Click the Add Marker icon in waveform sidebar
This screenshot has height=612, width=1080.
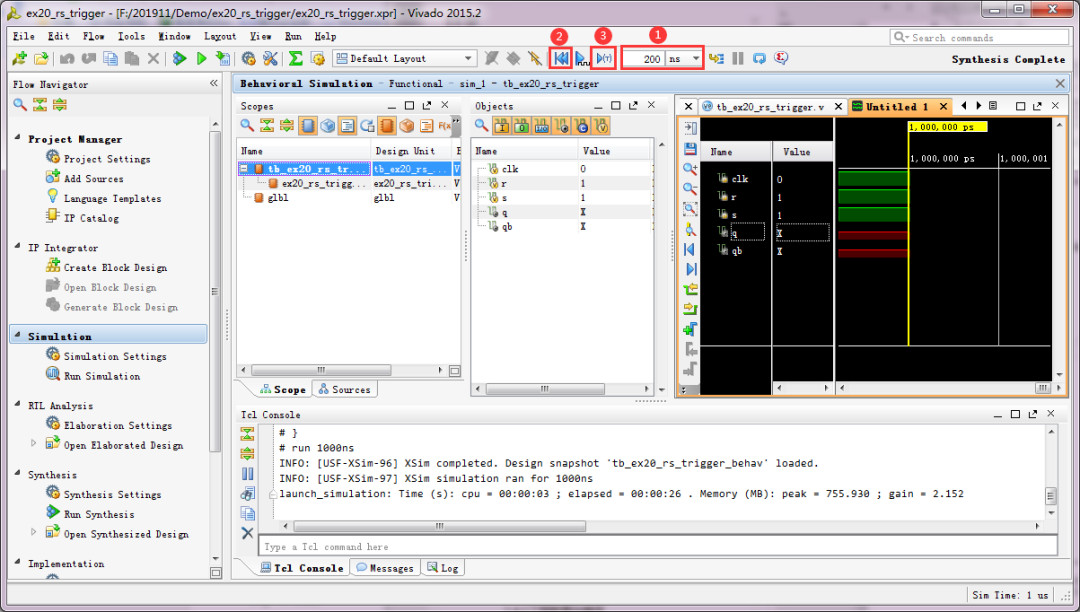tap(690, 328)
